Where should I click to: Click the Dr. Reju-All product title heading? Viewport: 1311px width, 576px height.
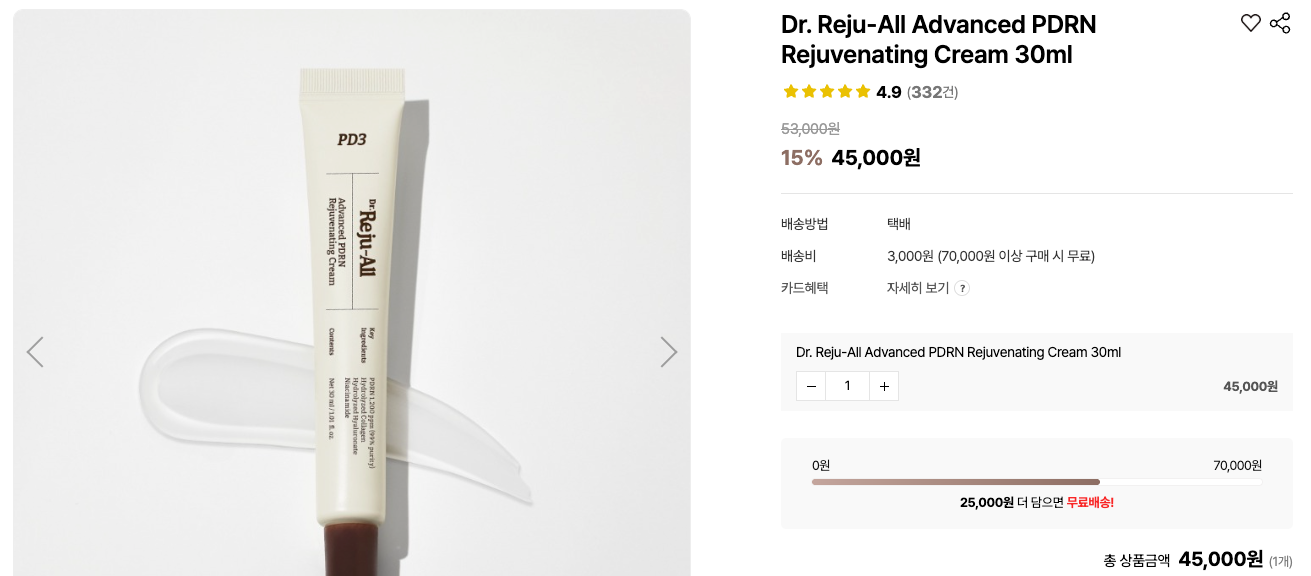pyautogui.click(x=938, y=40)
